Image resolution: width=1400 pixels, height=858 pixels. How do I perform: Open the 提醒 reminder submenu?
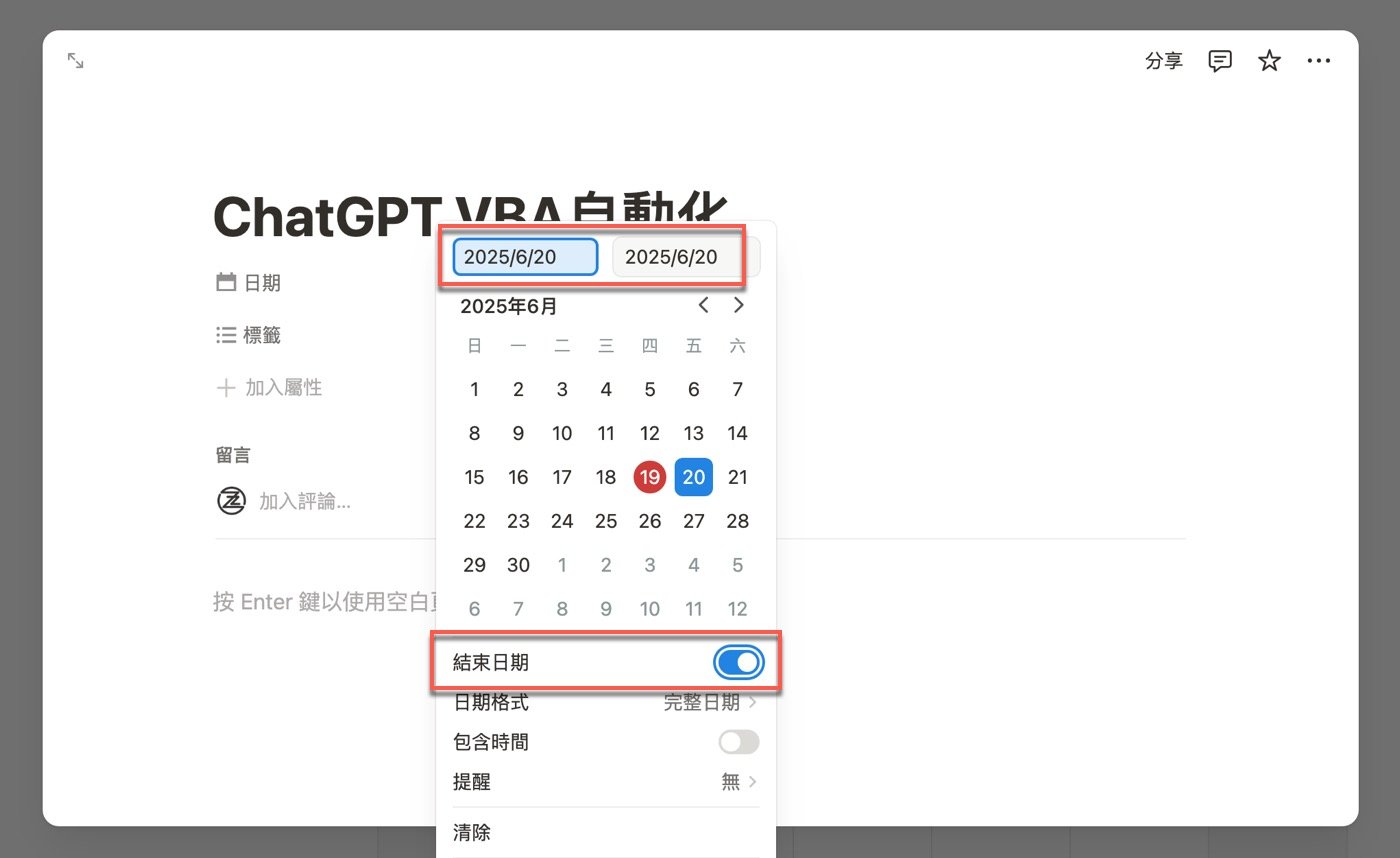(x=606, y=782)
